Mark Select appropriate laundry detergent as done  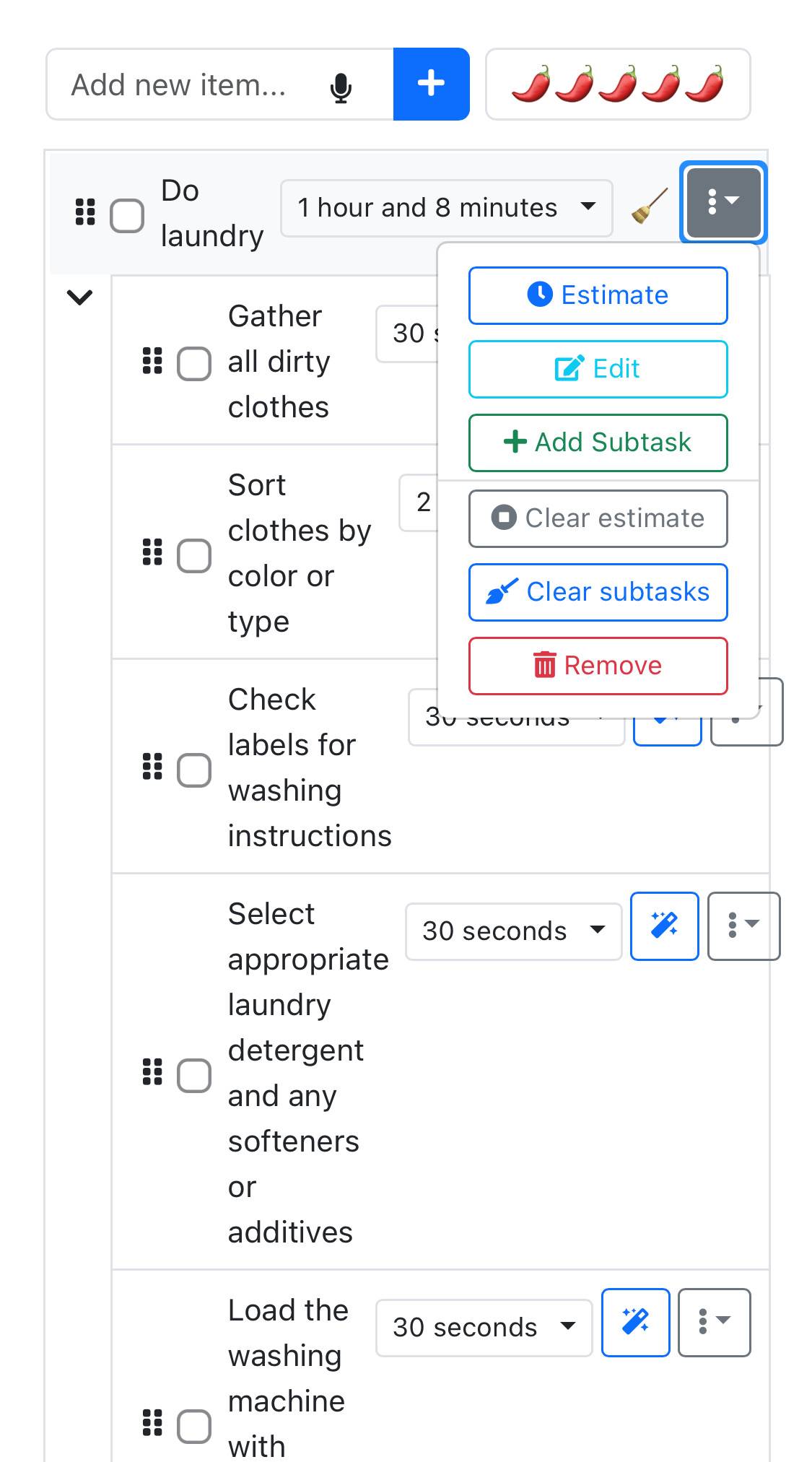[194, 1075]
